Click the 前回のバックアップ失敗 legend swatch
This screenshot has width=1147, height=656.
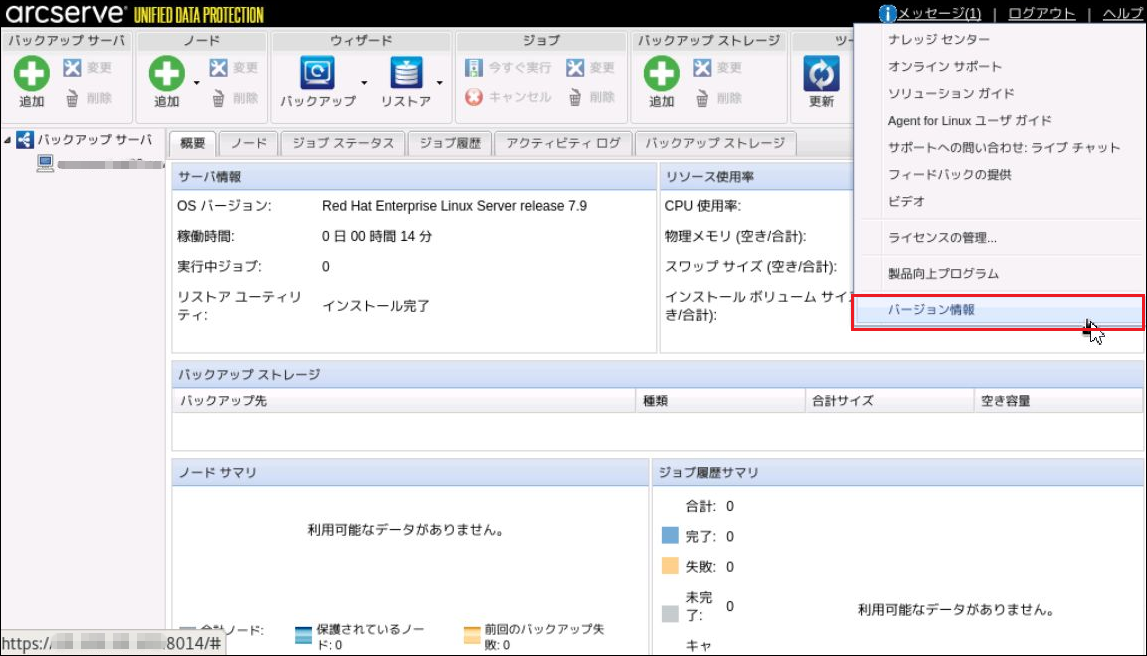coord(472,635)
